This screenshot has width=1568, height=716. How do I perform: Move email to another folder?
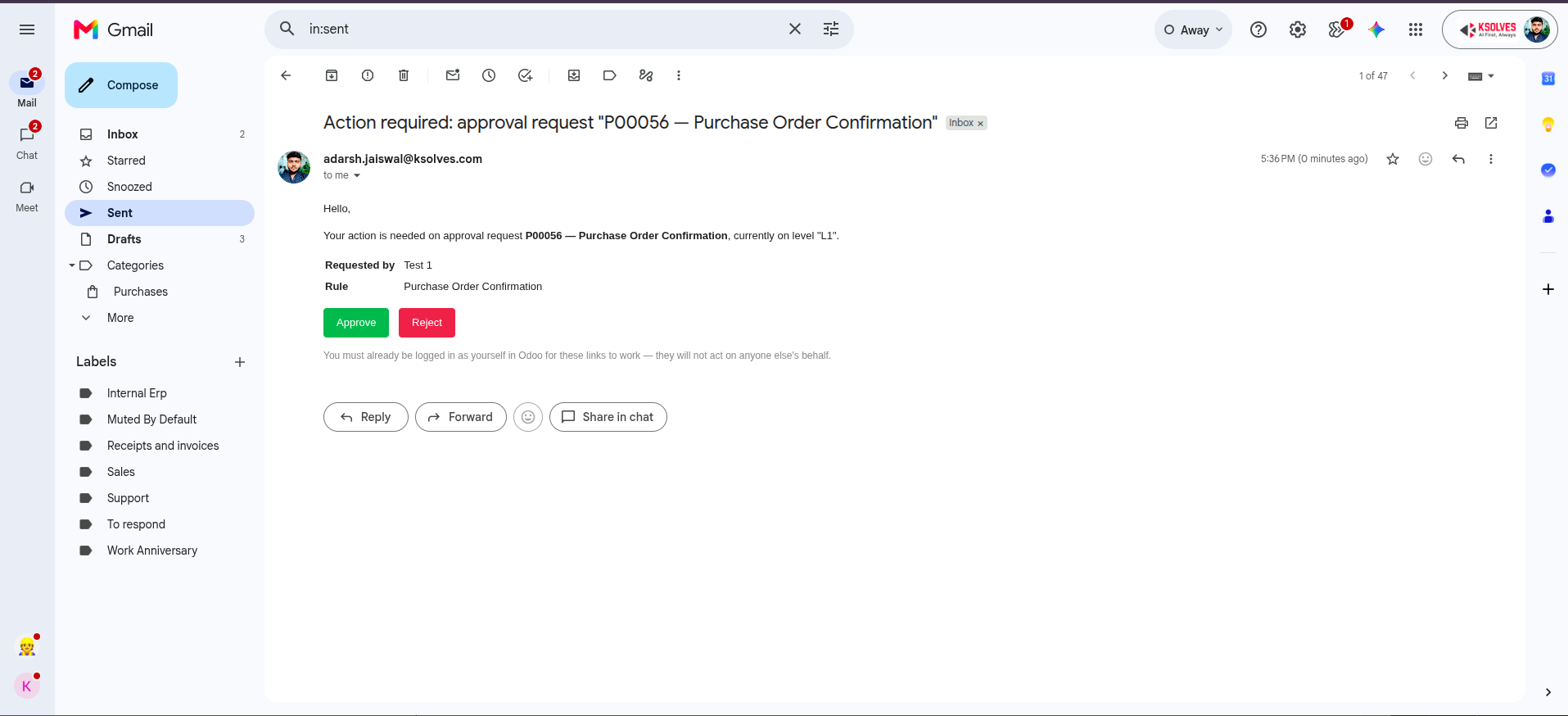point(574,75)
